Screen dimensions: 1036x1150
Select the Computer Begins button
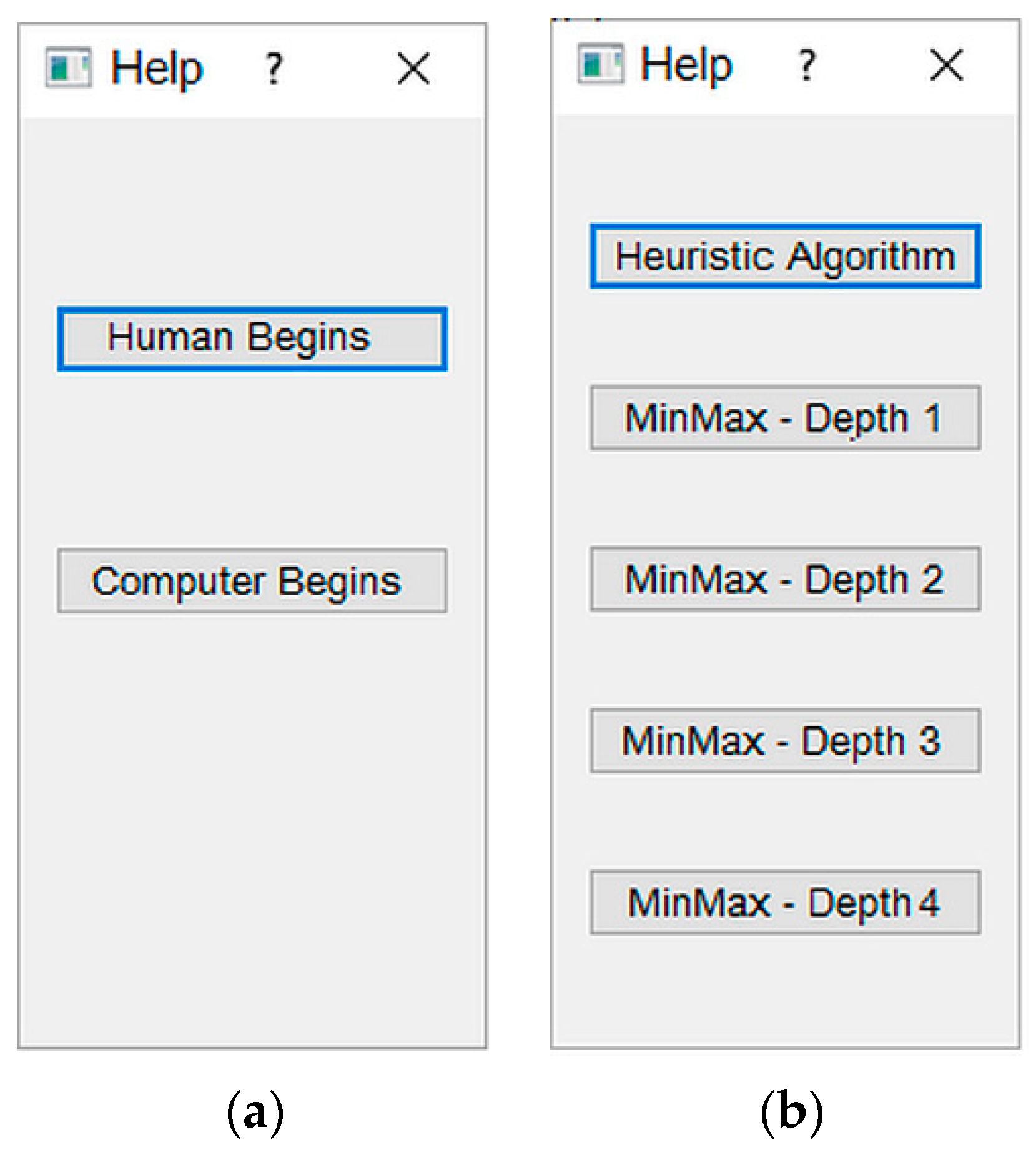pyautogui.click(x=252, y=581)
